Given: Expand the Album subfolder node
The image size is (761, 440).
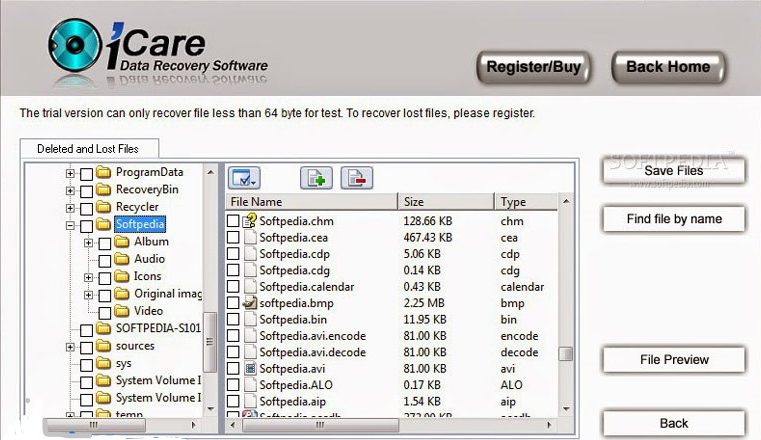Looking at the screenshot, I should tap(88, 243).
